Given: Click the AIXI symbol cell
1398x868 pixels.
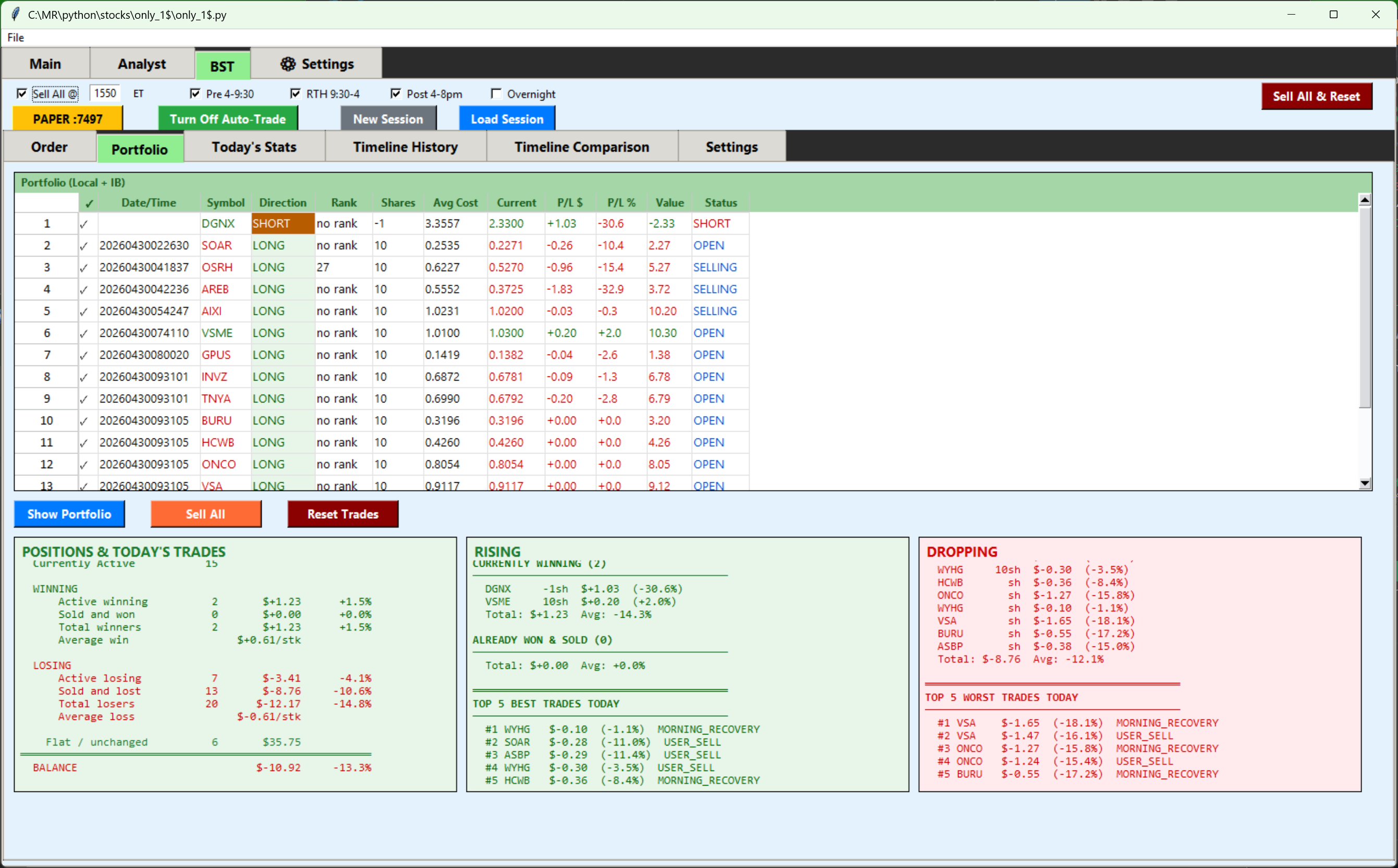Looking at the screenshot, I should (226, 311).
